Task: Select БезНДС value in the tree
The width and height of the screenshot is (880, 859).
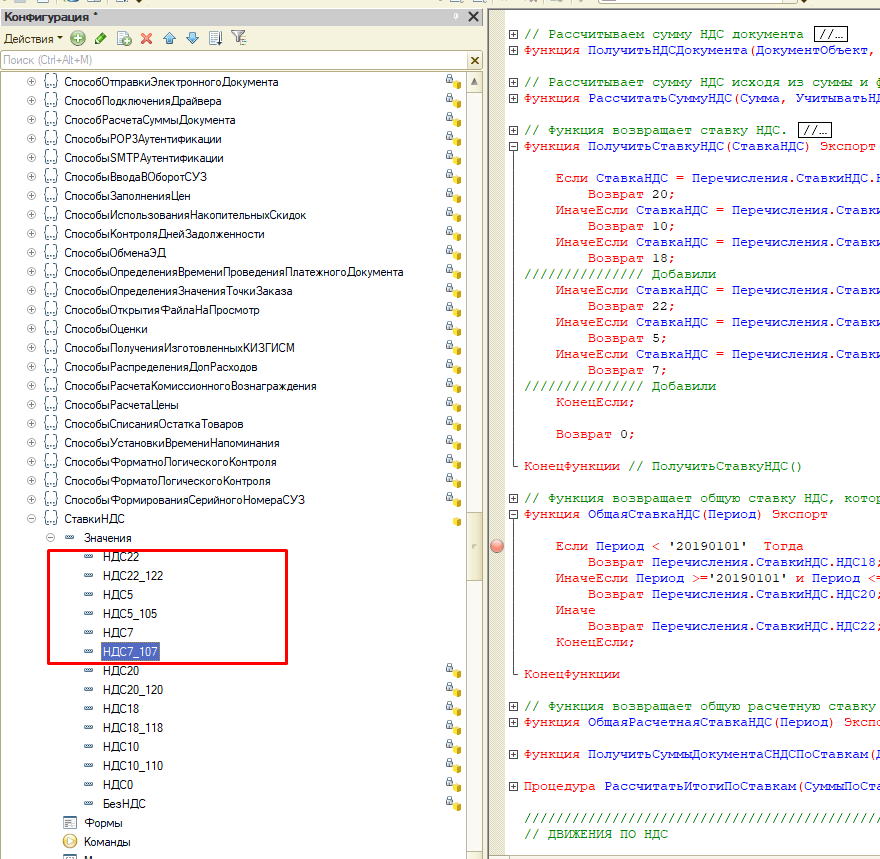Action: click(124, 804)
